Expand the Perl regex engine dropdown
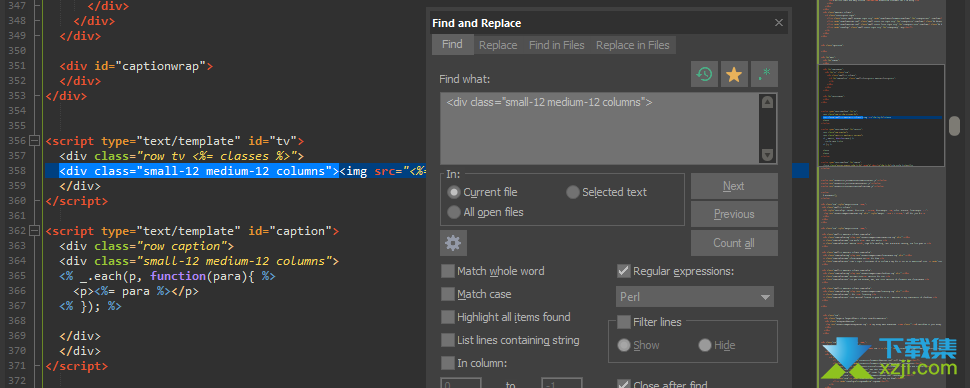Image resolution: width=970 pixels, height=388 pixels. pos(695,296)
